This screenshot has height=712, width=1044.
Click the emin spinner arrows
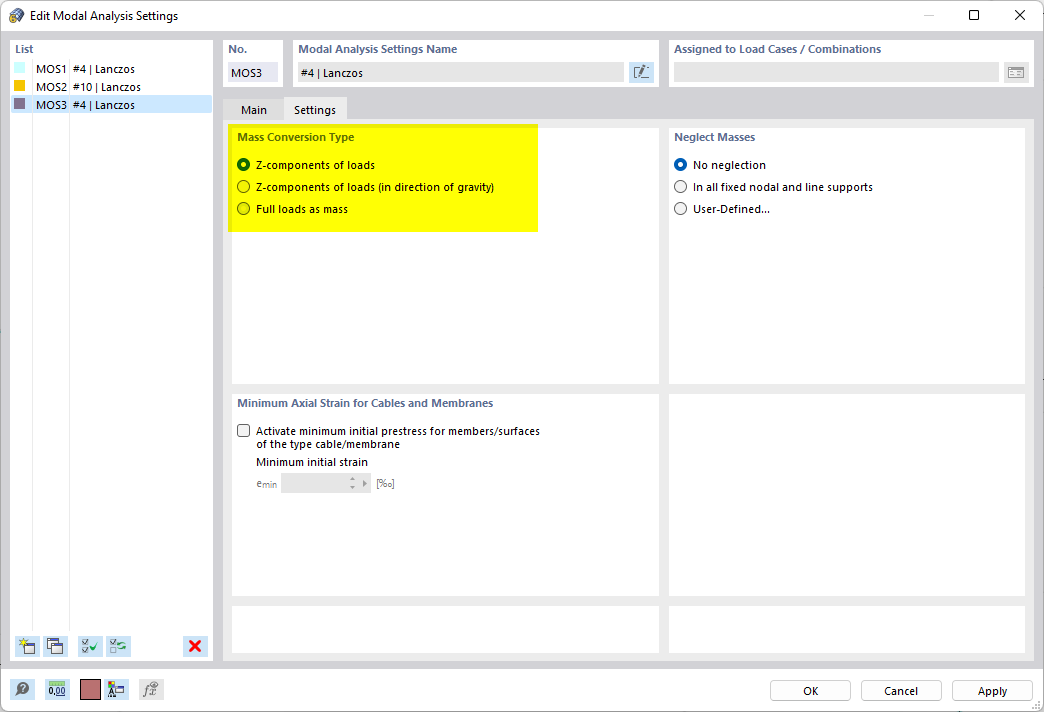[x=353, y=484]
